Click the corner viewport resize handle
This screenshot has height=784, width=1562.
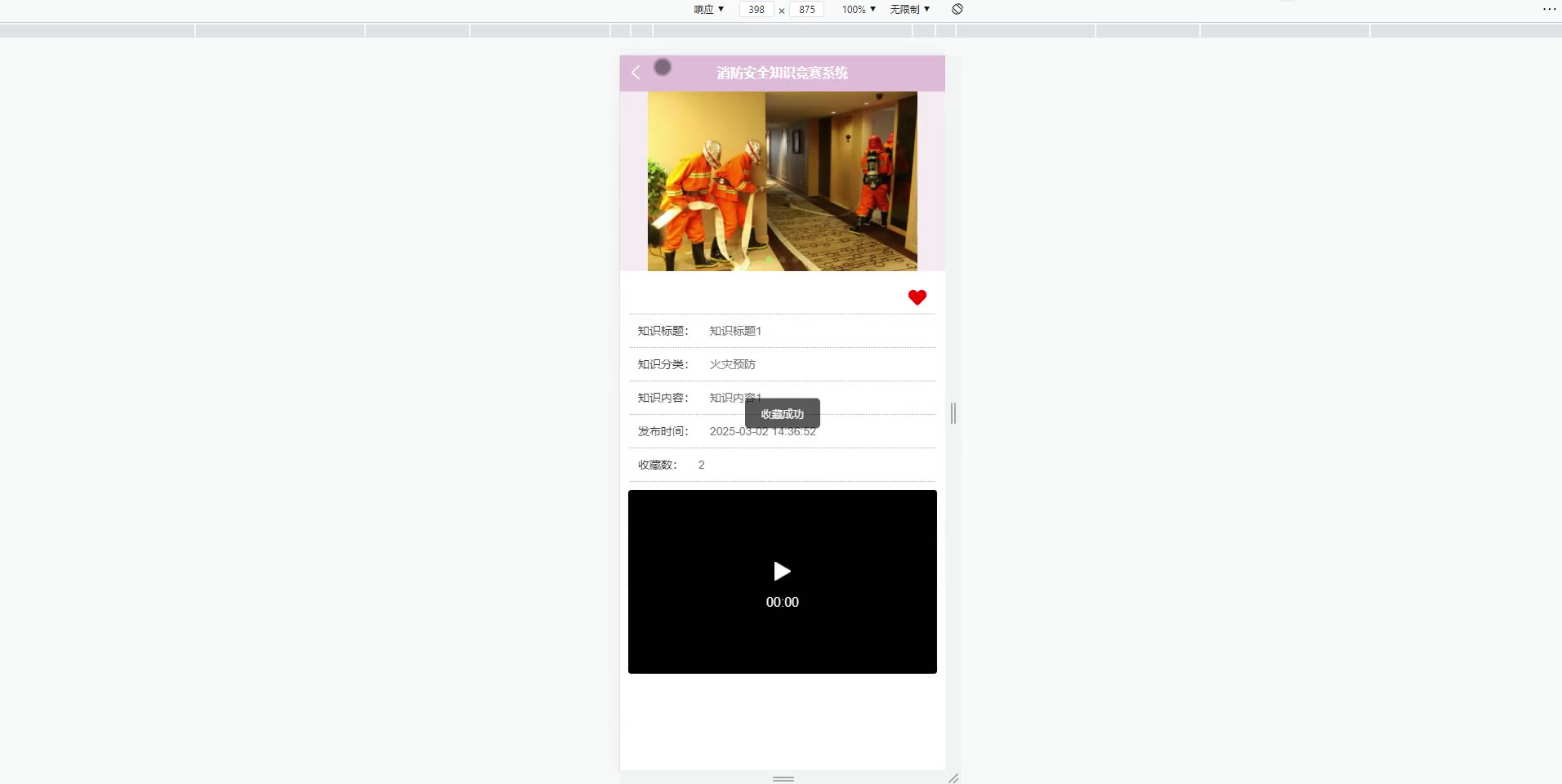(x=953, y=778)
